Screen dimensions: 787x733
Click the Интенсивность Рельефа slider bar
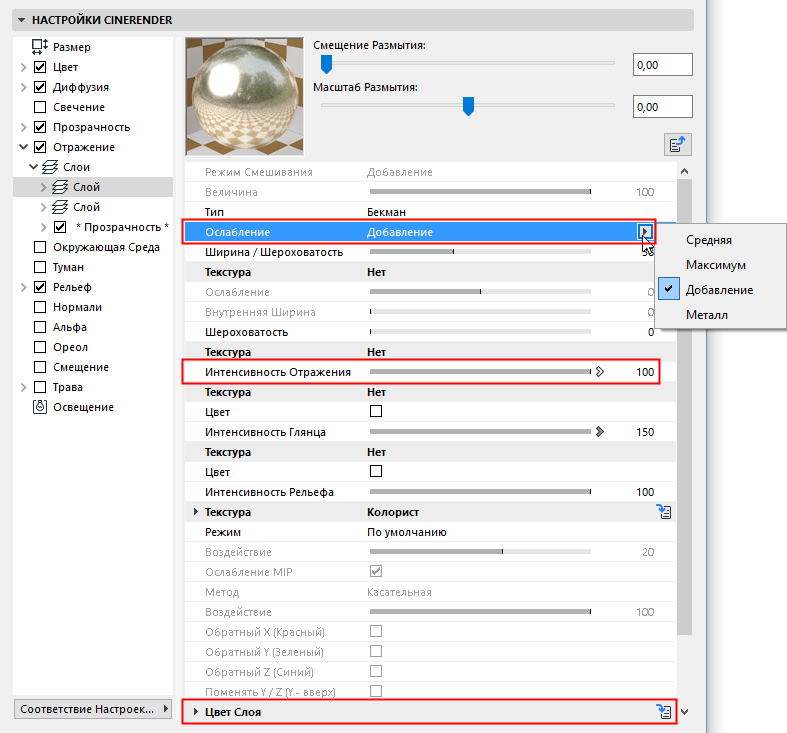[x=480, y=492]
